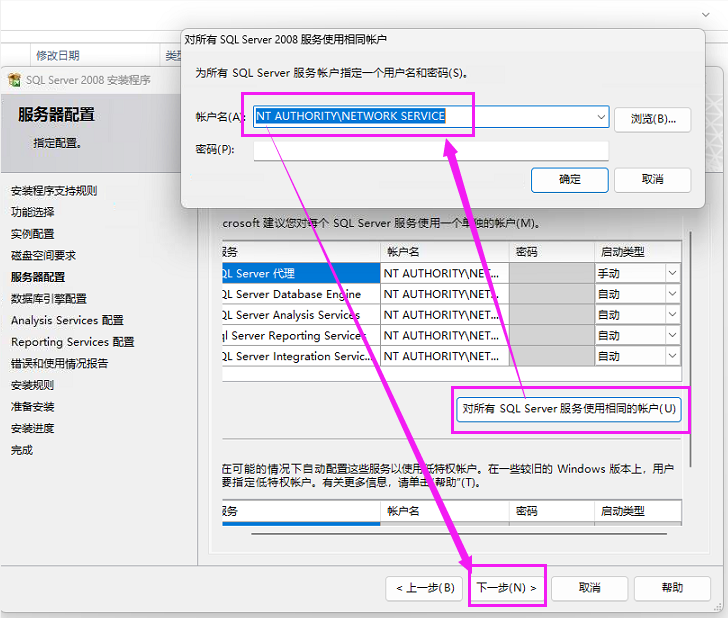Select 安装规则 in the wizard steps list
Viewport: 728px width, 618px height.
coord(32,385)
